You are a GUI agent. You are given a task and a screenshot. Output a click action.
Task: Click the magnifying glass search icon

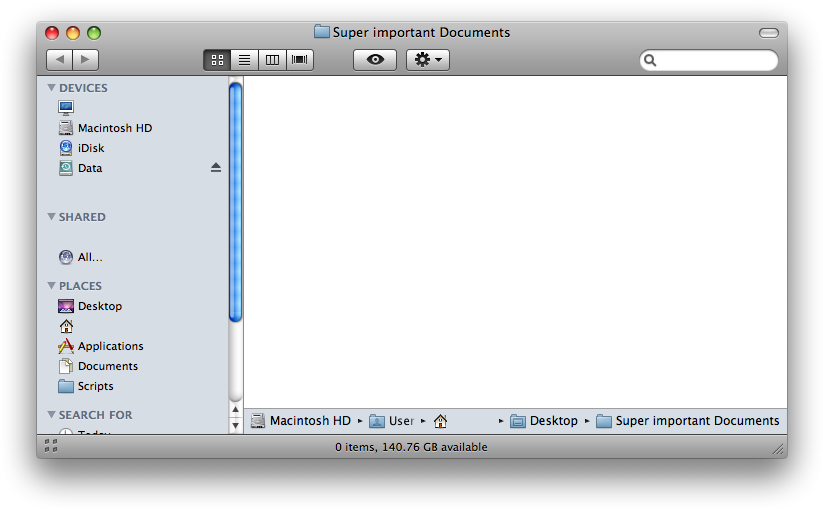tap(650, 60)
